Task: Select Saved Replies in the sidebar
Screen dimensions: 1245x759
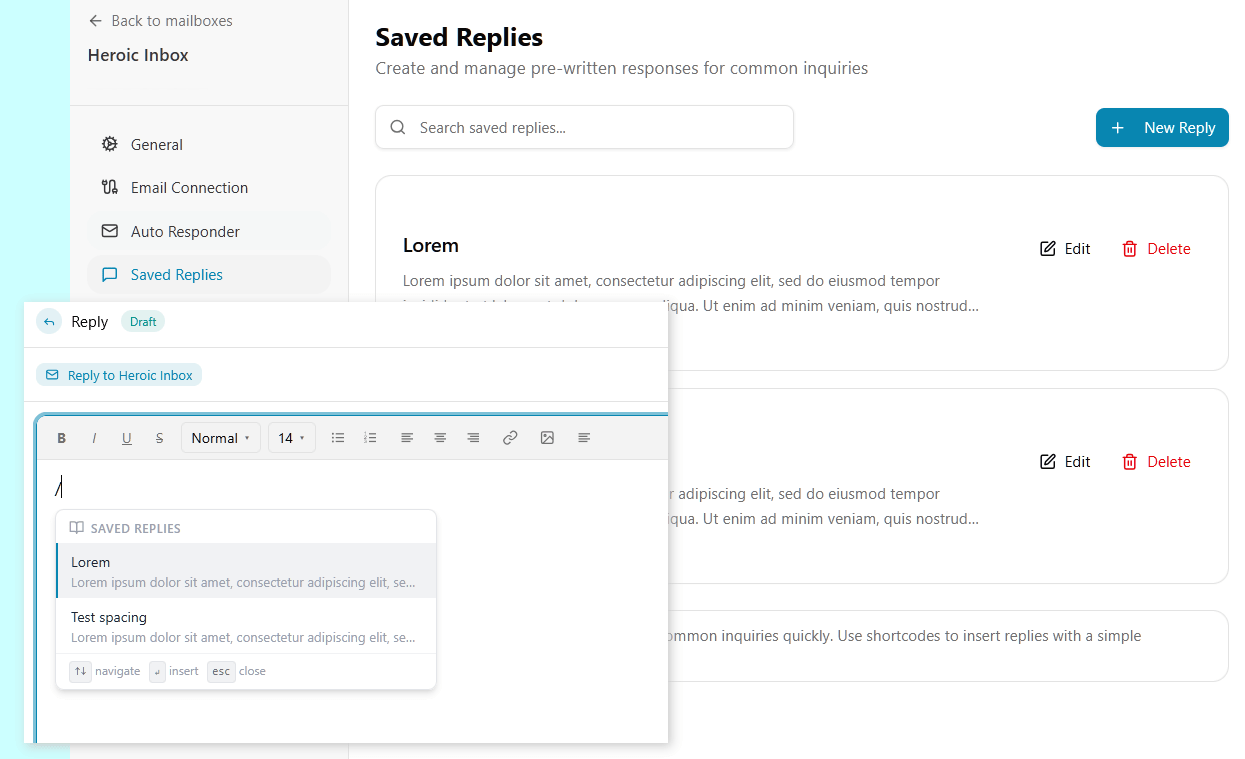Action: [209, 274]
